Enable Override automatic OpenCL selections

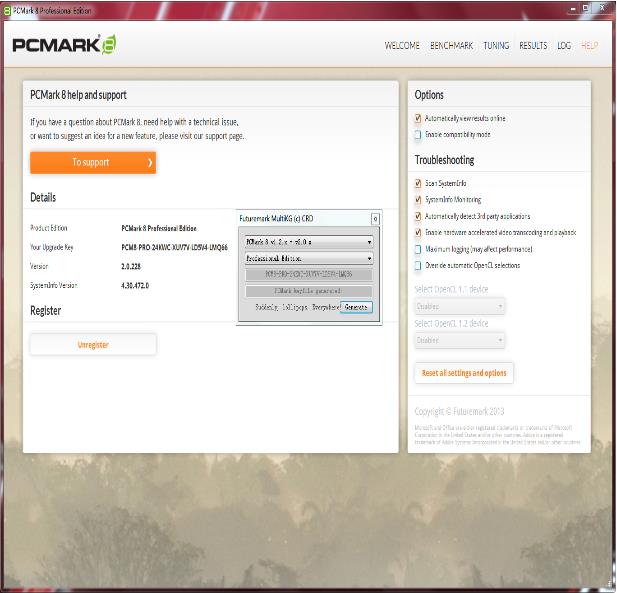(418, 266)
